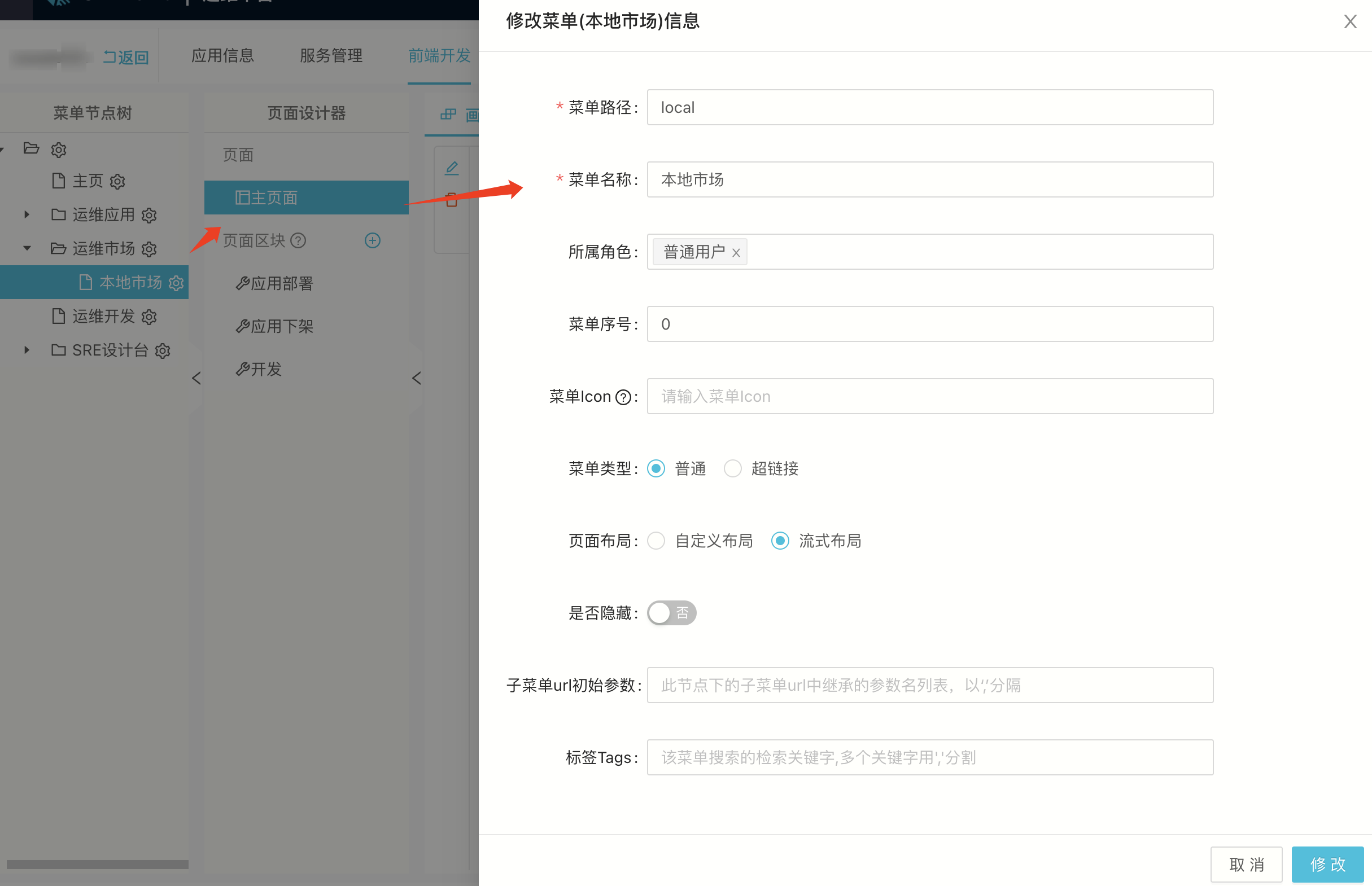The image size is (1372, 886).
Task: Expand the 运维应用 tree folder
Action: tap(27, 214)
